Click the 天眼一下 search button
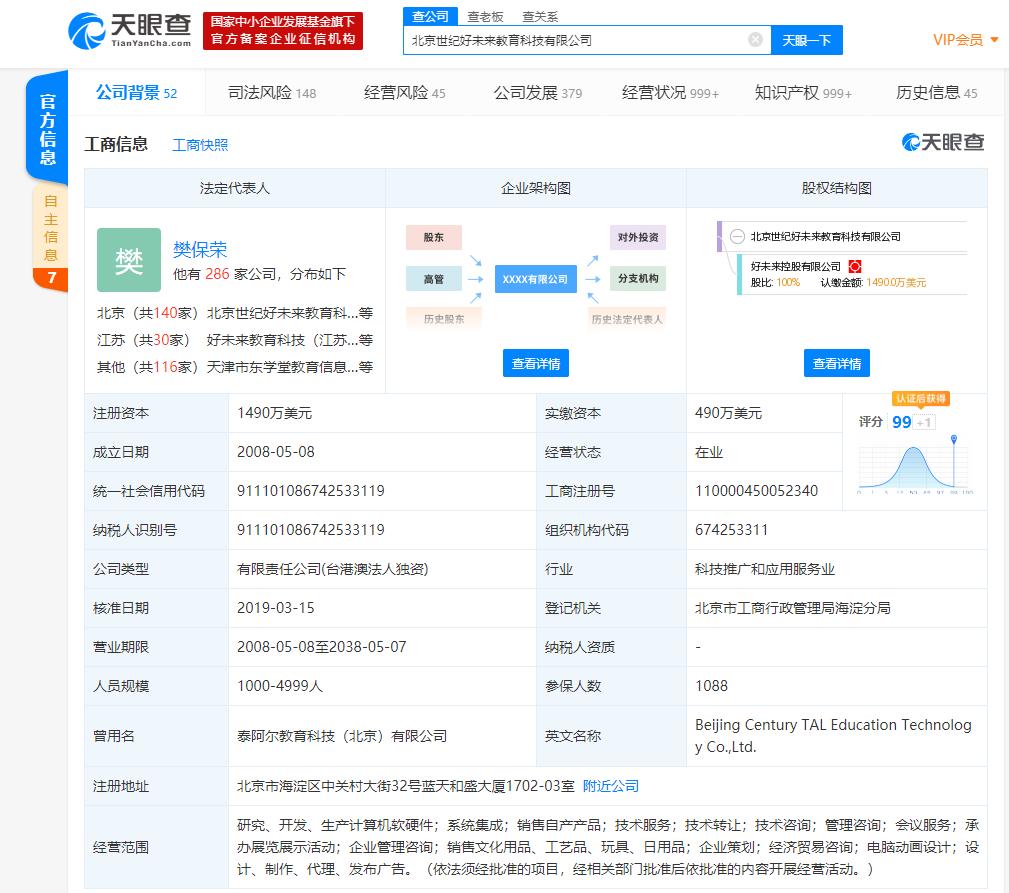This screenshot has height=893, width=1009. [x=806, y=40]
